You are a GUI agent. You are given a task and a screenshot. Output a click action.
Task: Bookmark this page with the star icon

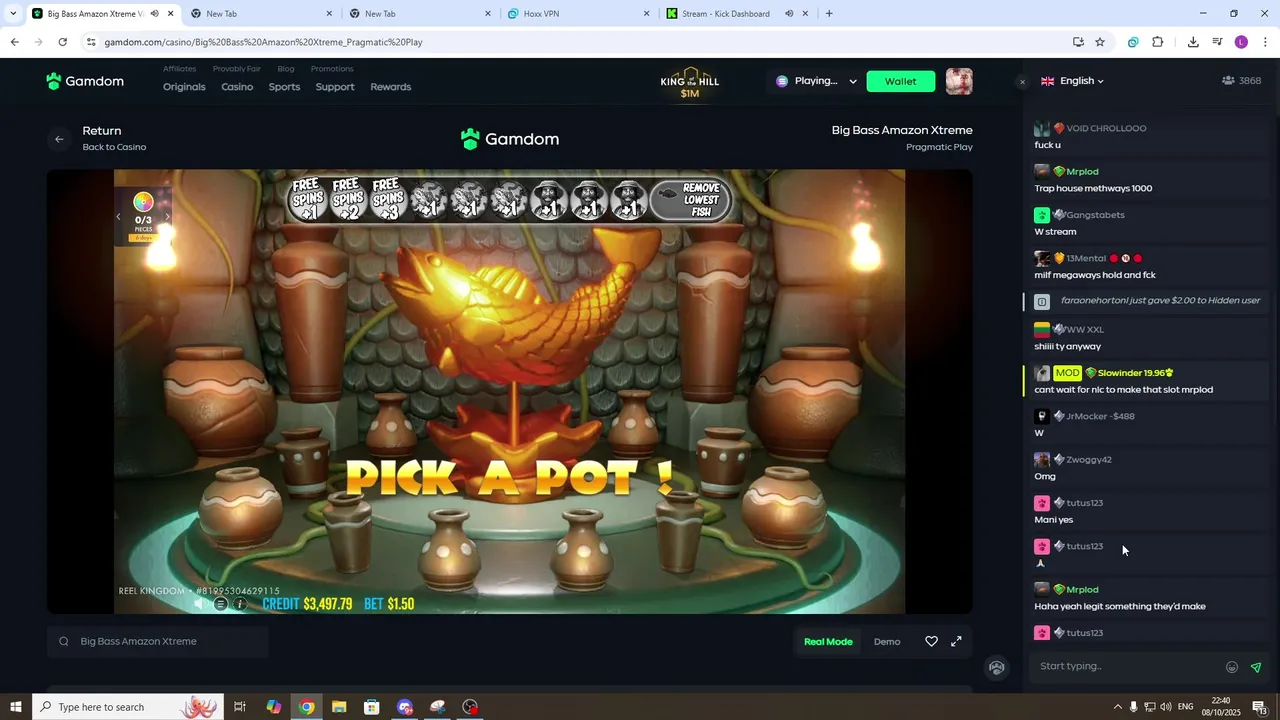point(1100,42)
